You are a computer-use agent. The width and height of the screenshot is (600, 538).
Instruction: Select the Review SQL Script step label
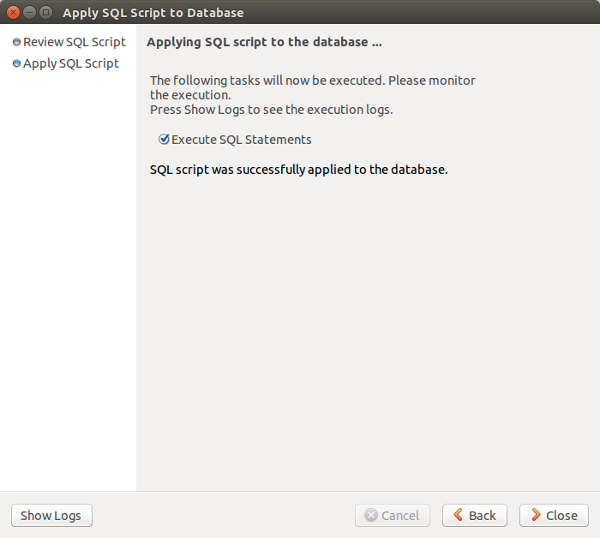[74, 43]
